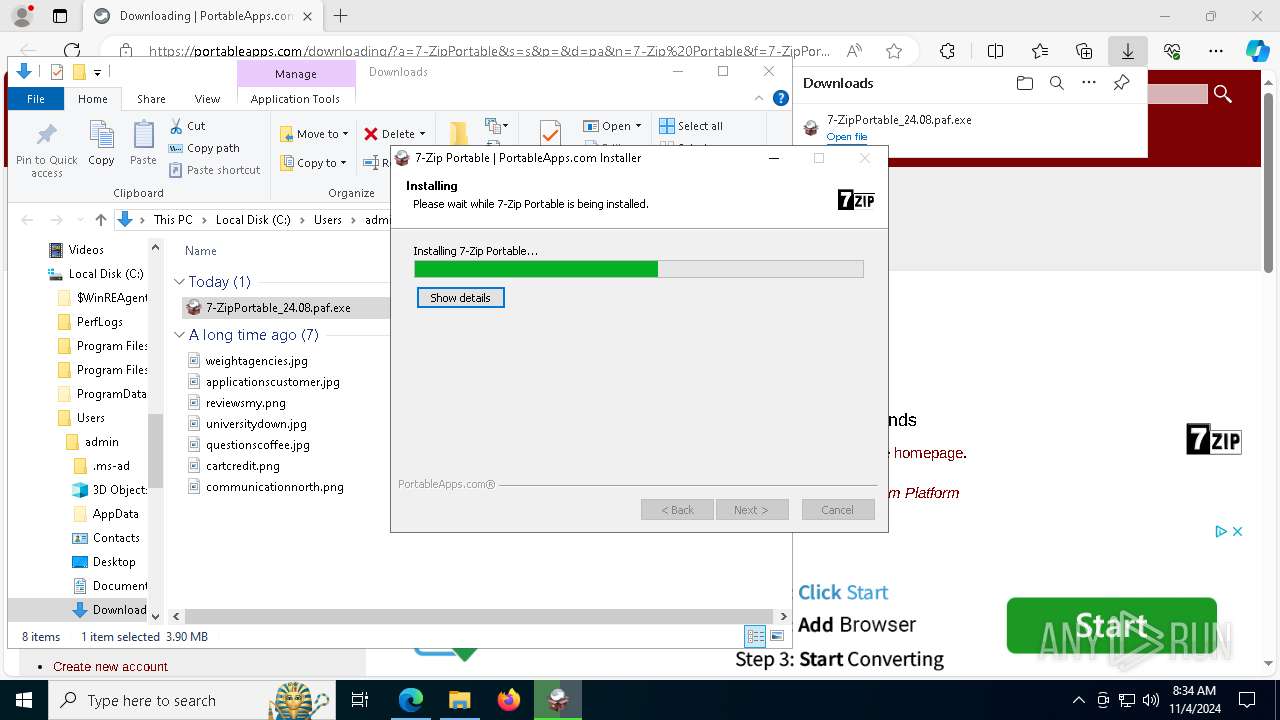1280x720 pixels.
Task: Select universitydown.jpg file
Action: tap(256, 424)
